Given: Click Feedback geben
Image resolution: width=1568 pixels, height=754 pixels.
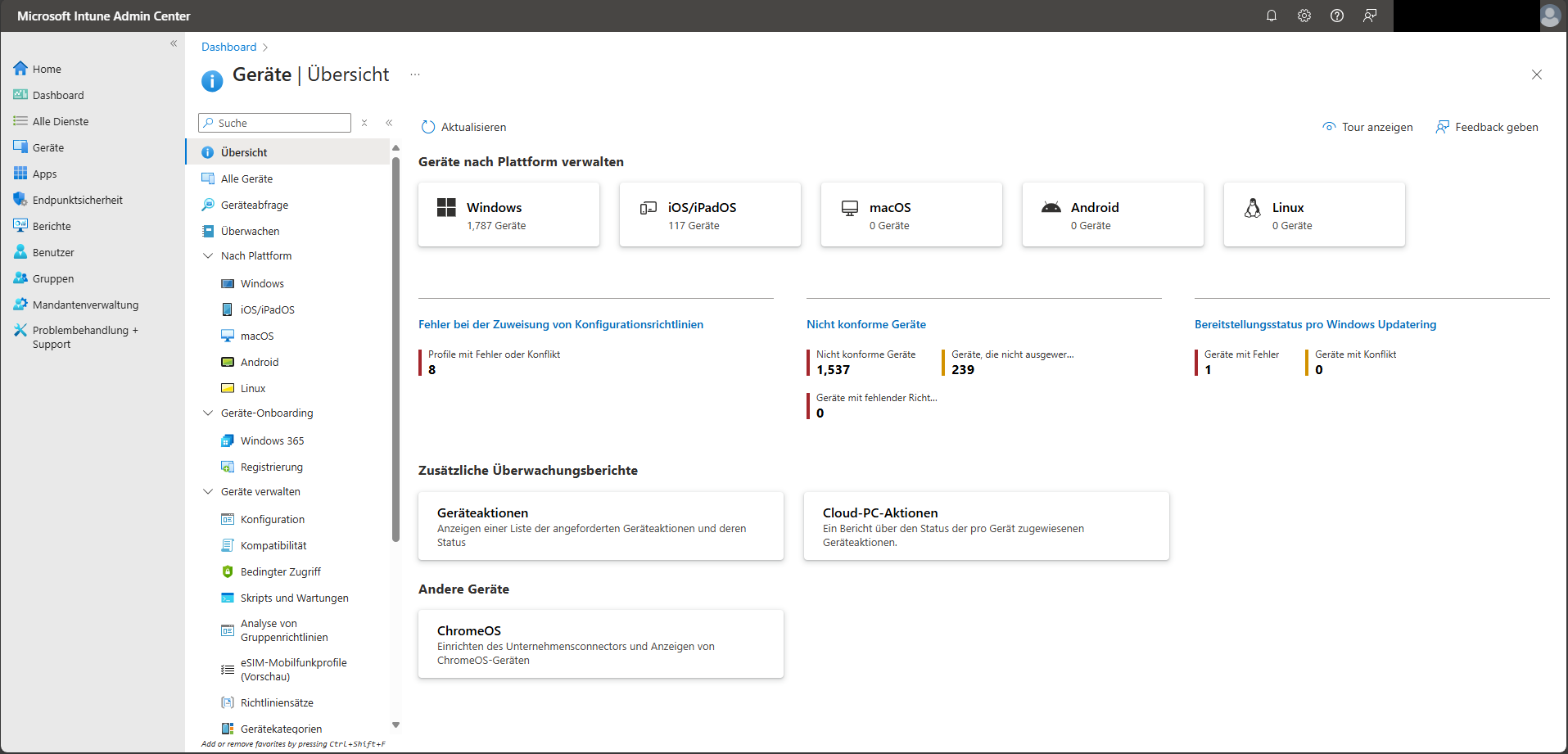Looking at the screenshot, I should [1487, 127].
